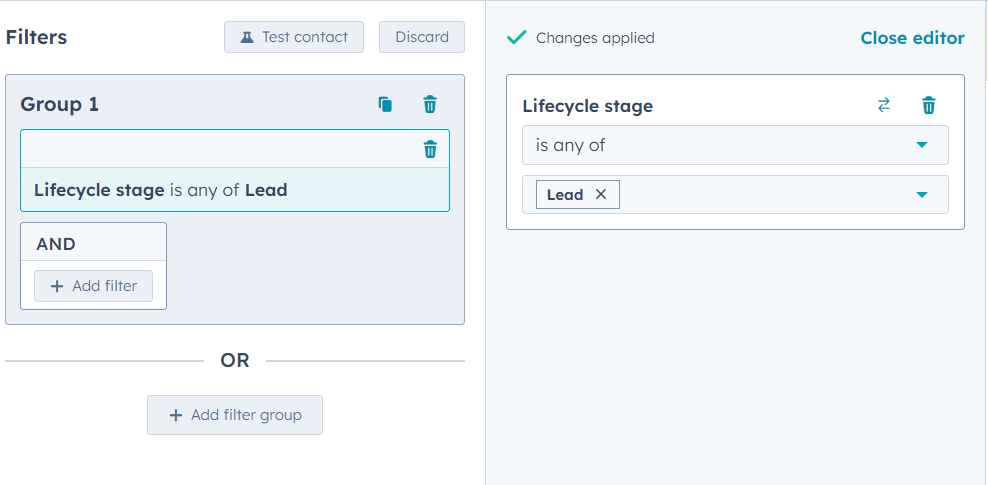Click the green Changes applied checkmark
988x485 pixels.
(517, 38)
